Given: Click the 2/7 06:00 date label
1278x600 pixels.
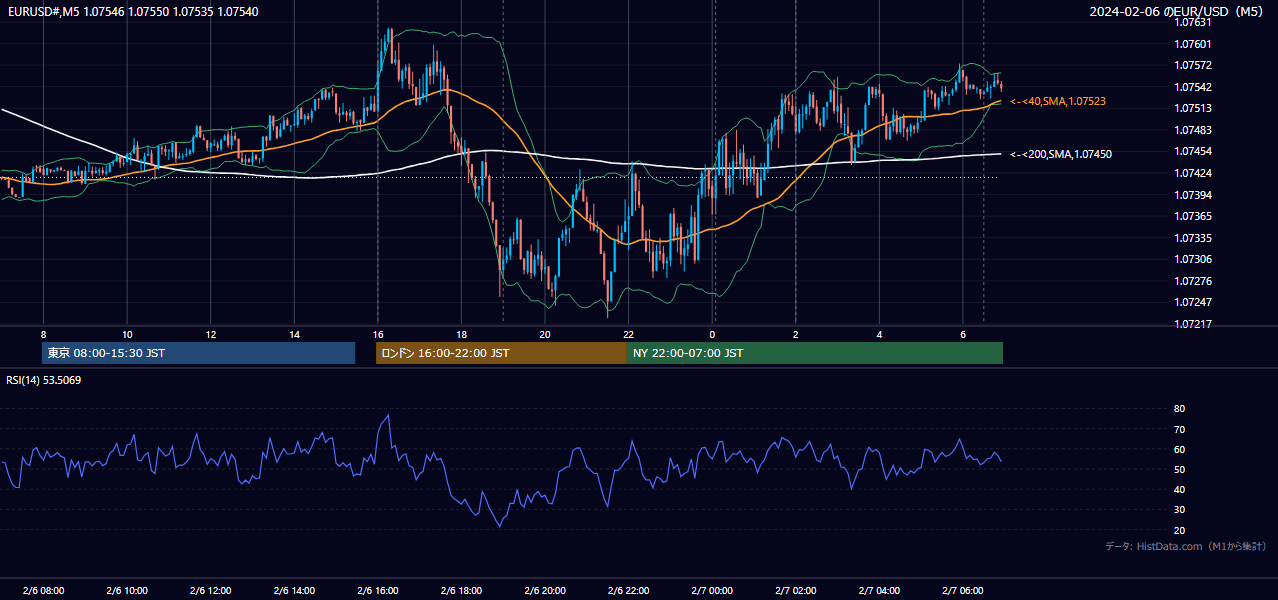Looking at the screenshot, I should tap(962, 591).
